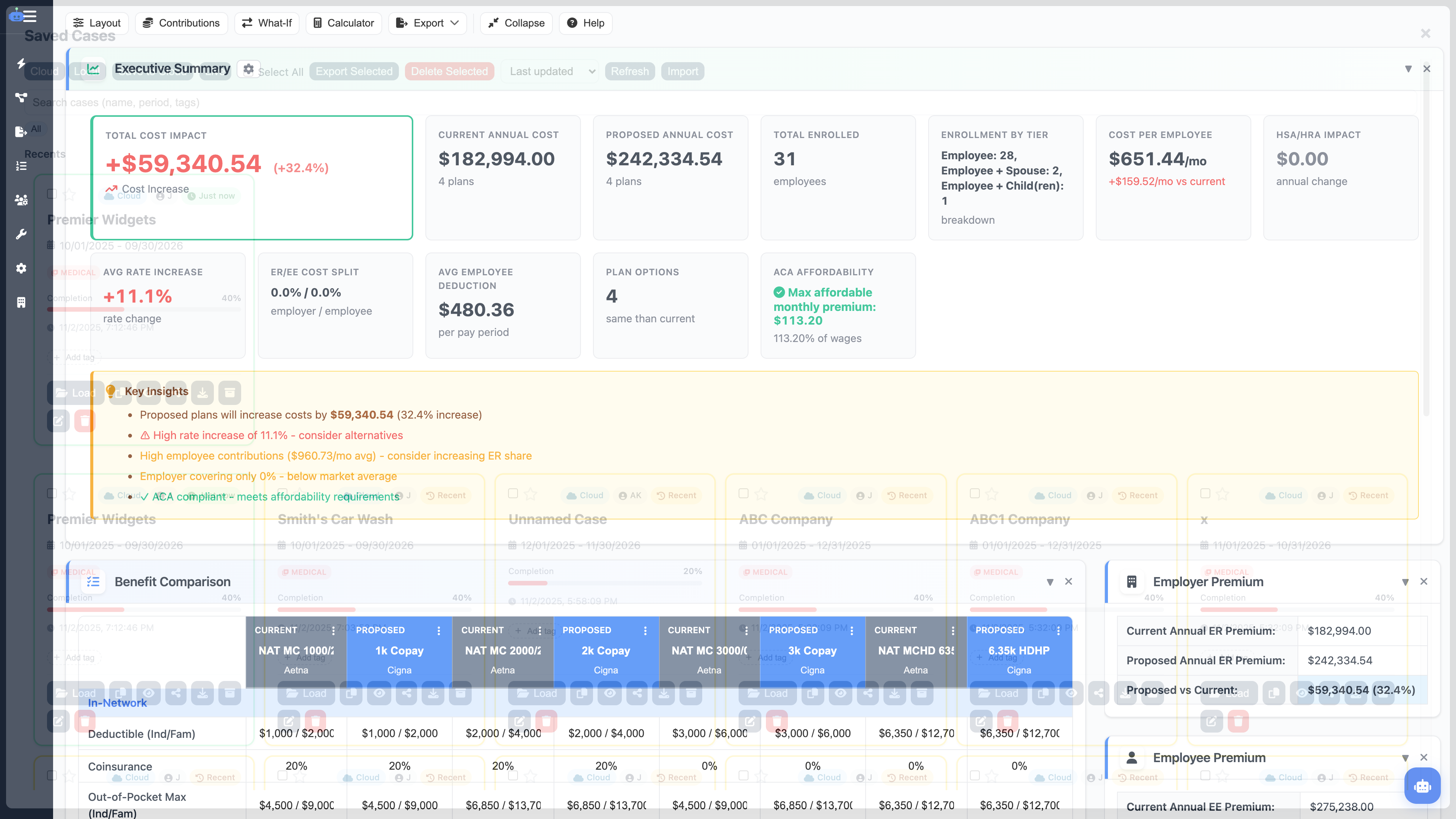Viewport: 1456px width, 819px height.
Task: Click the lightning bolt icon in sidebar
Action: [x=21, y=64]
